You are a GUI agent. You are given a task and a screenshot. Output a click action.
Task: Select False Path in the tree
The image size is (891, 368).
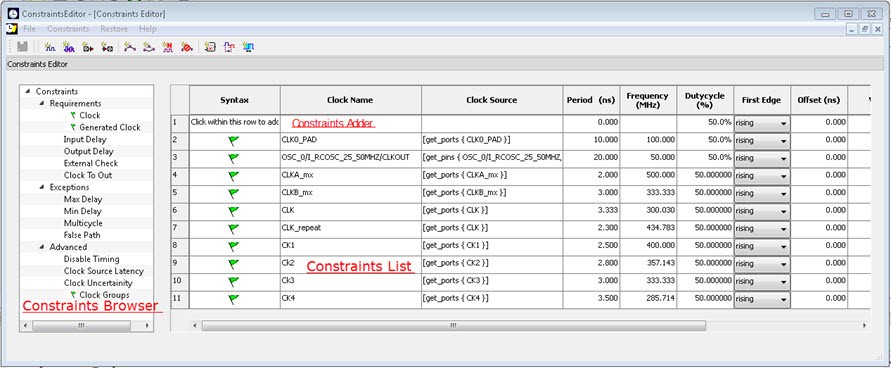coord(82,235)
